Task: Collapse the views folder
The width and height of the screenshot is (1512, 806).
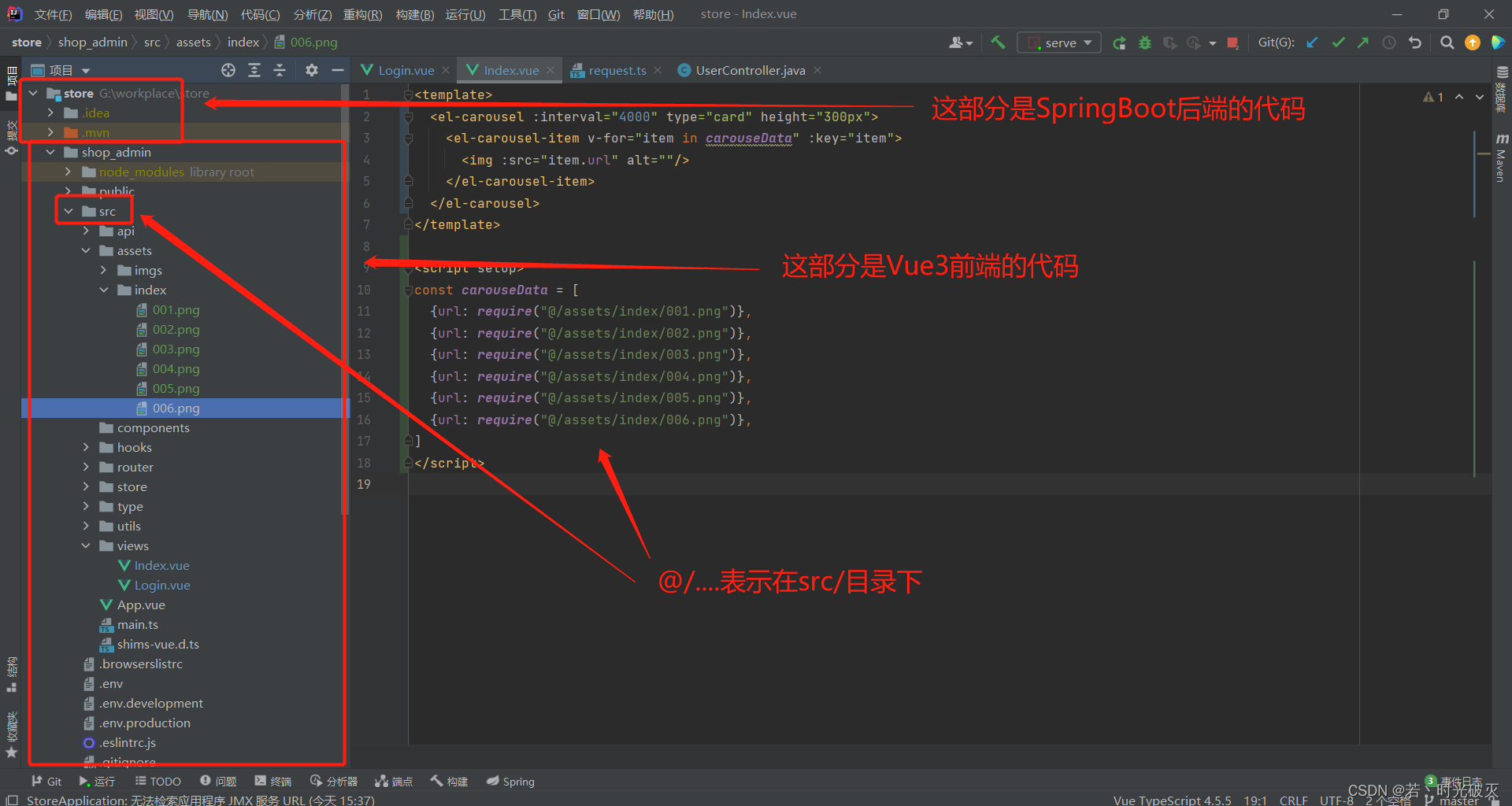Action: point(86,545)
